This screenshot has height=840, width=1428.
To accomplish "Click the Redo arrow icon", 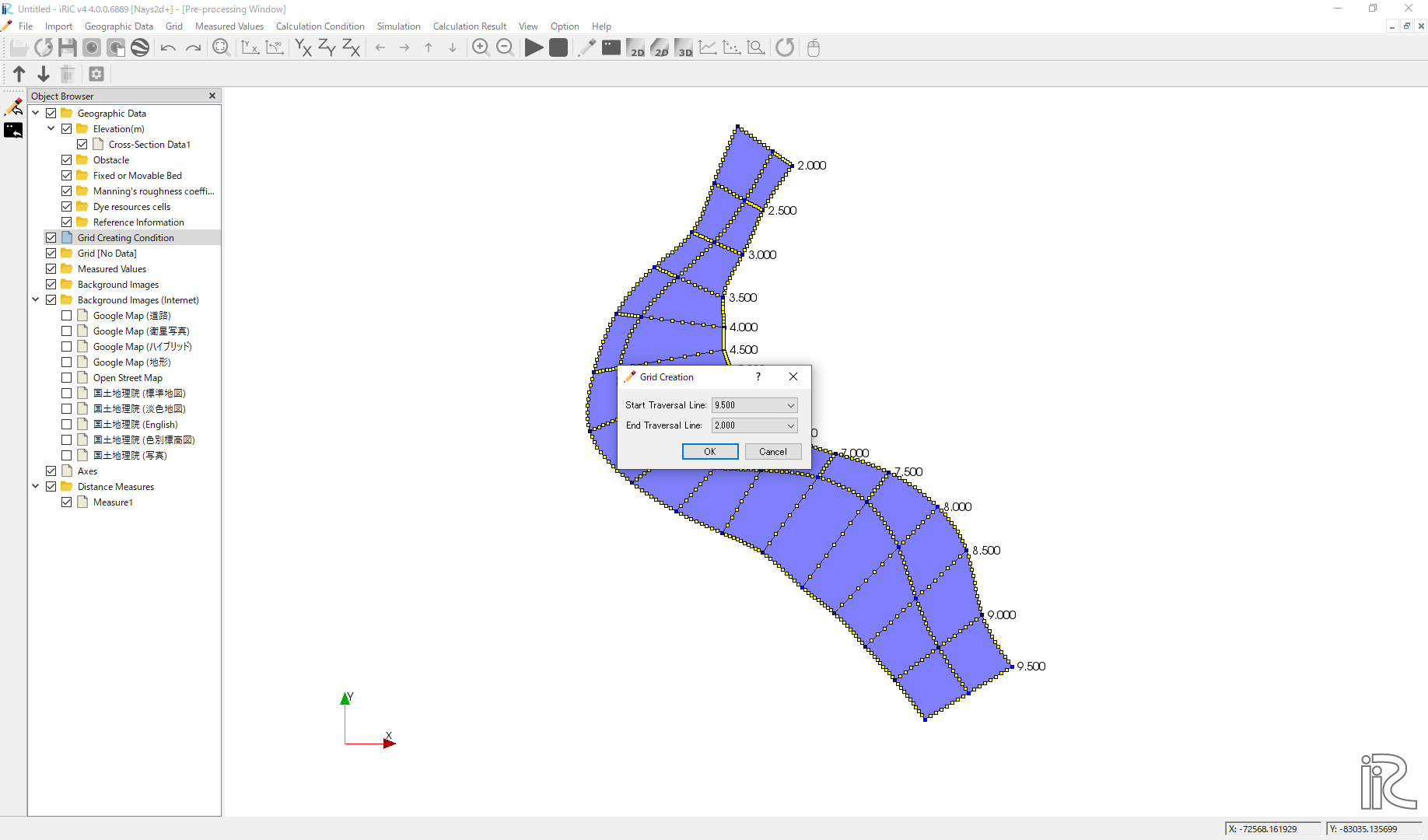I will 193,48.
